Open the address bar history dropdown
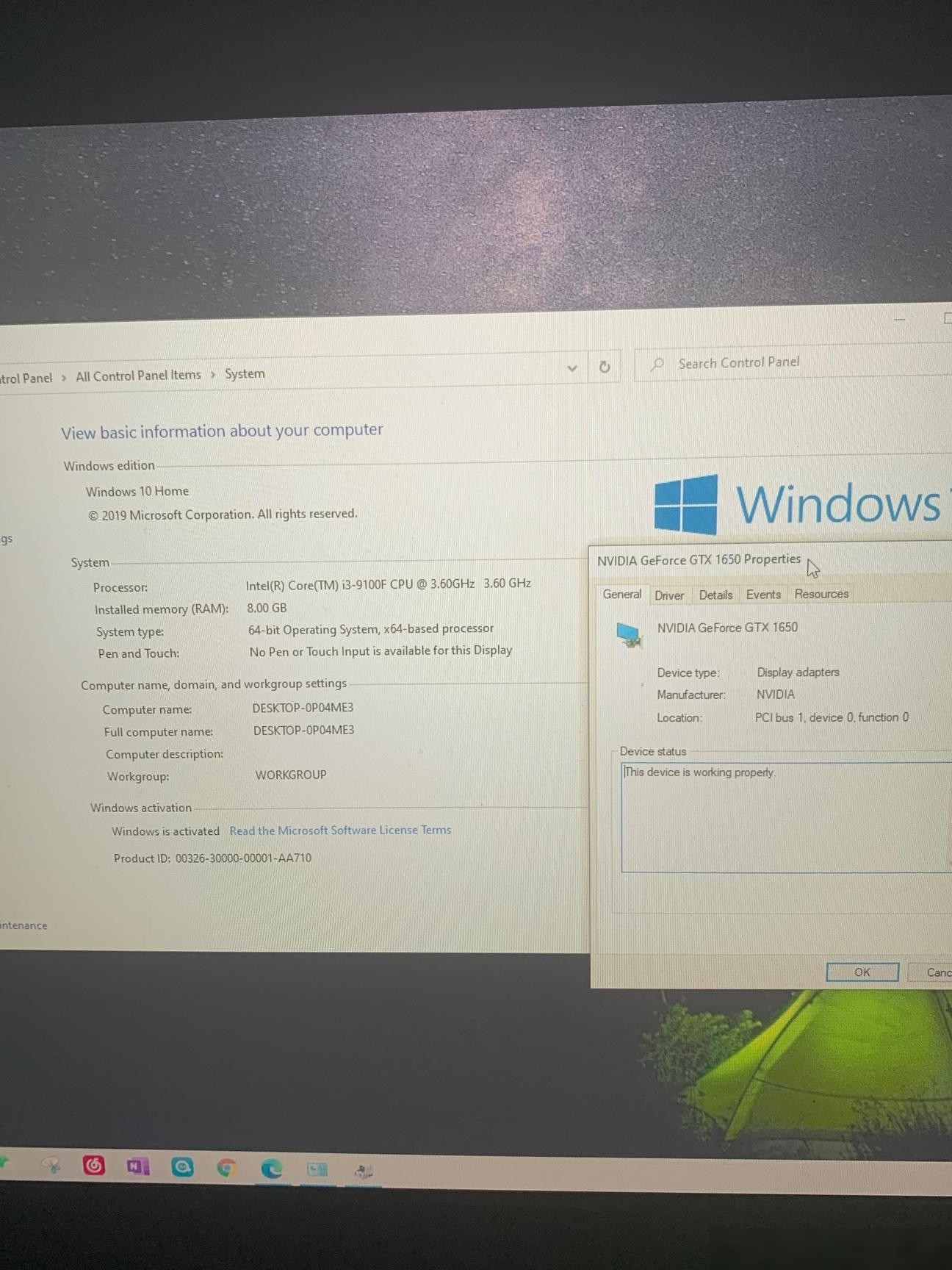The image size is (952, 1270). click(x=572, y=367)
